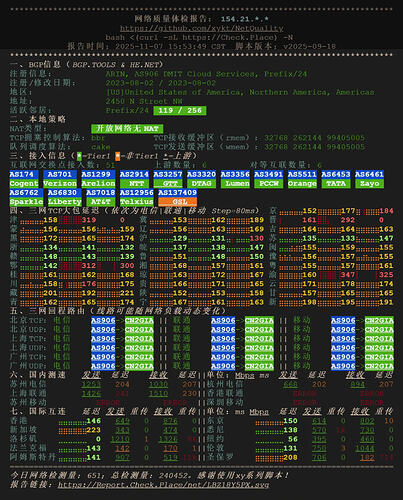Click the 苏州电信 send speed value

[x=91, y=384]
